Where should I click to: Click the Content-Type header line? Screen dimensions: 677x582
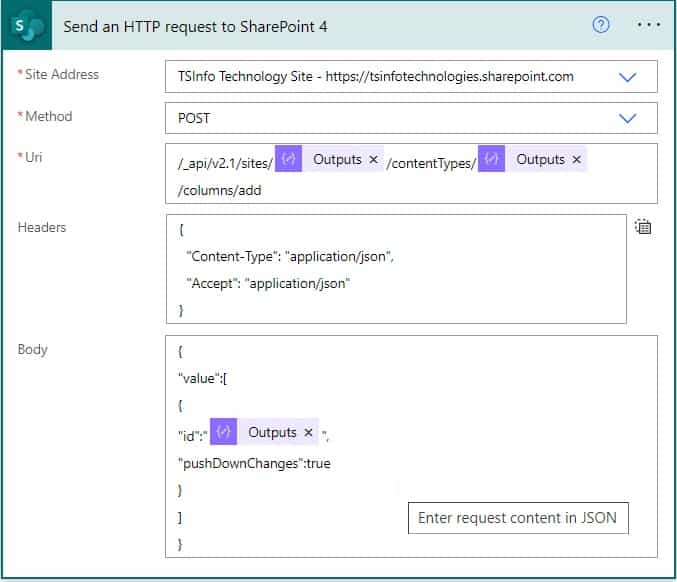pyautogui.click(x=290, y=256)
